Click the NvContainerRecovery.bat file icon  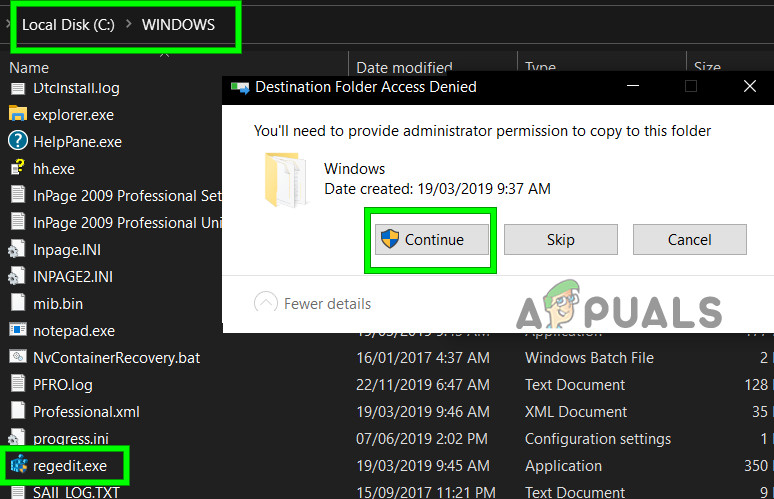18,357
